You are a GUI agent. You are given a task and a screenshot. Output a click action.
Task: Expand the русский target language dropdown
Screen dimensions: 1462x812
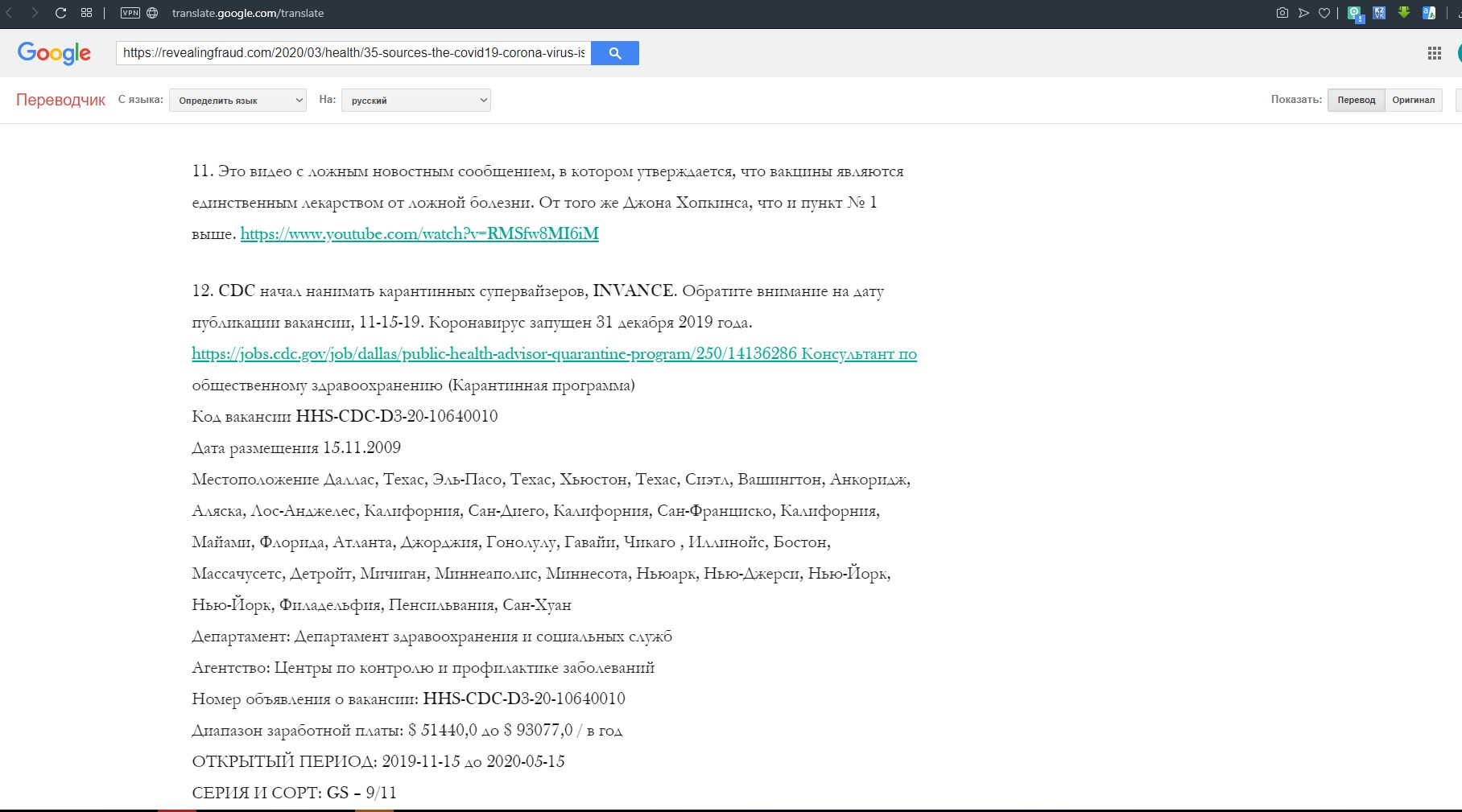coord(416,100)
